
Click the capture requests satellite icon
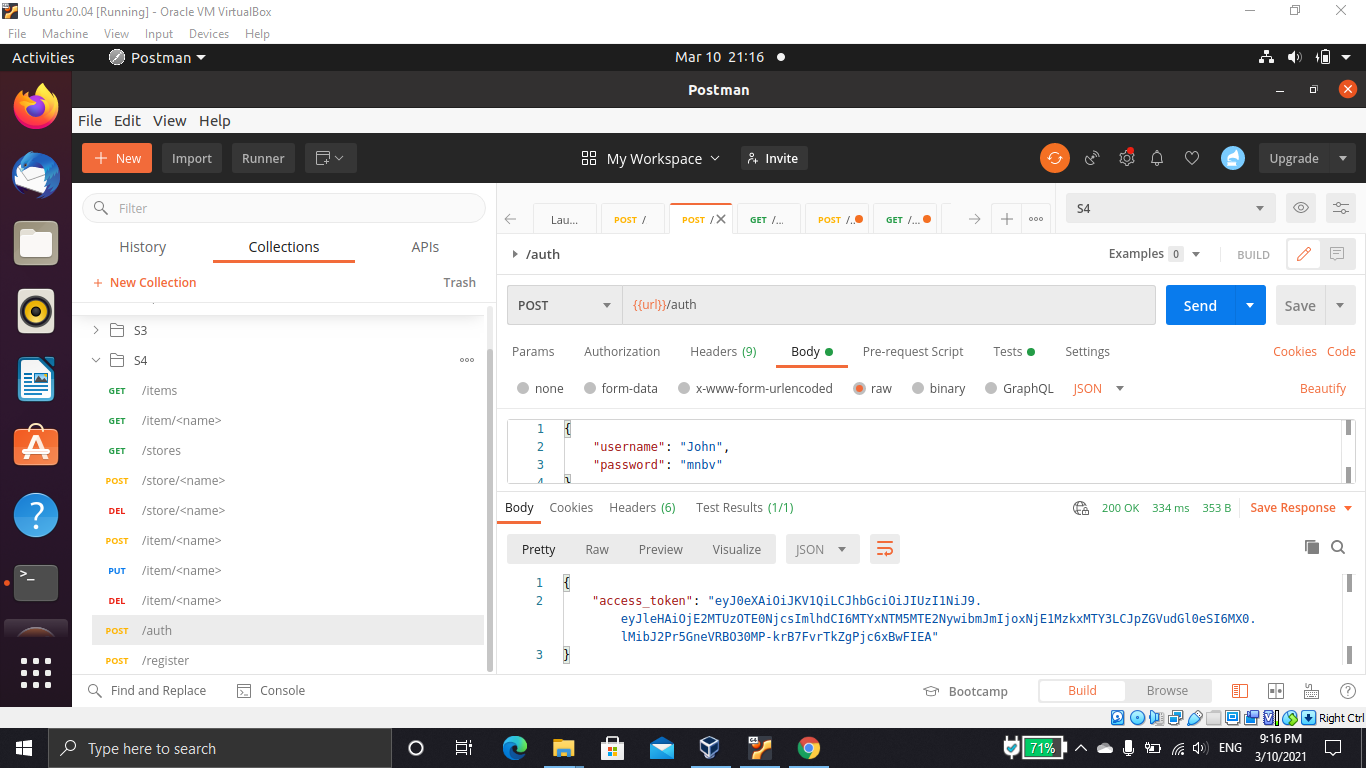click(x=1092, y=158)
